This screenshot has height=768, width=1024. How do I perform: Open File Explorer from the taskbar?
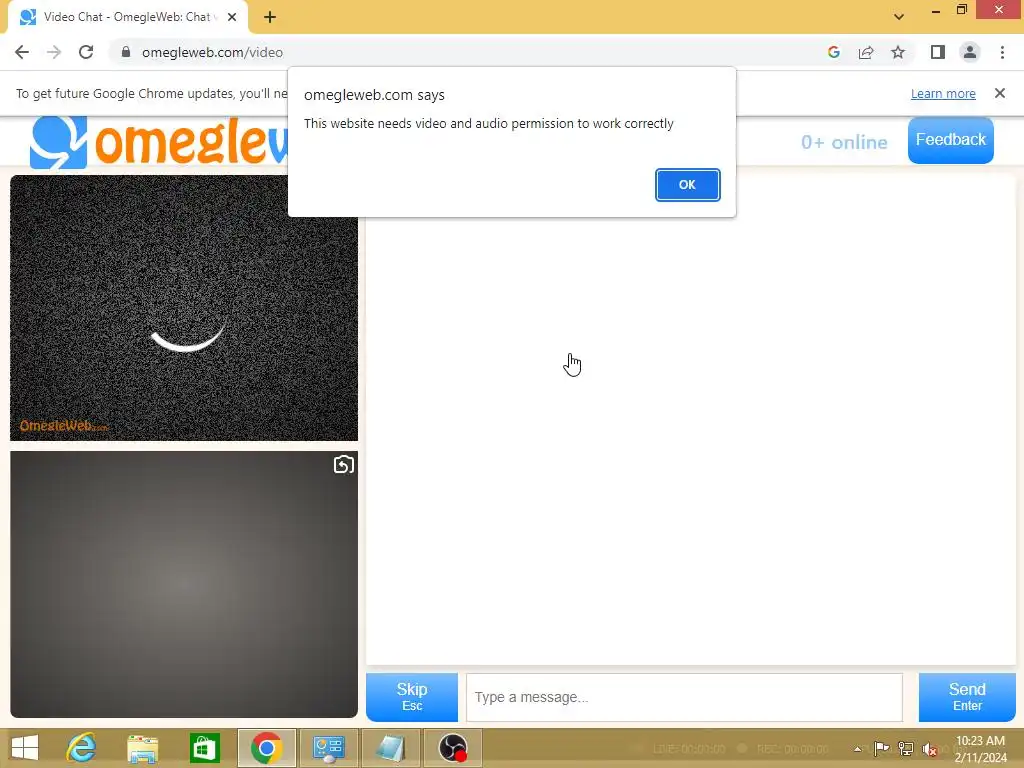tap(142, 748)
